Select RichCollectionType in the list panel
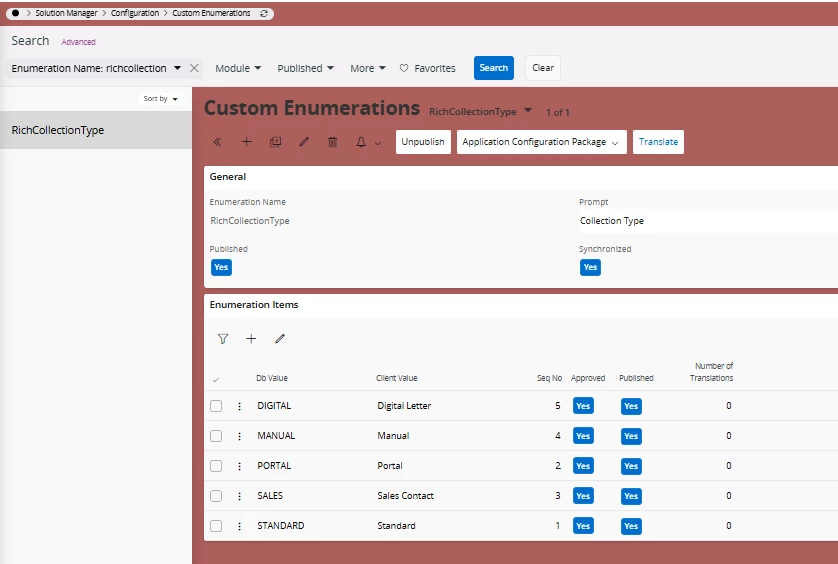 coord(96,130)
